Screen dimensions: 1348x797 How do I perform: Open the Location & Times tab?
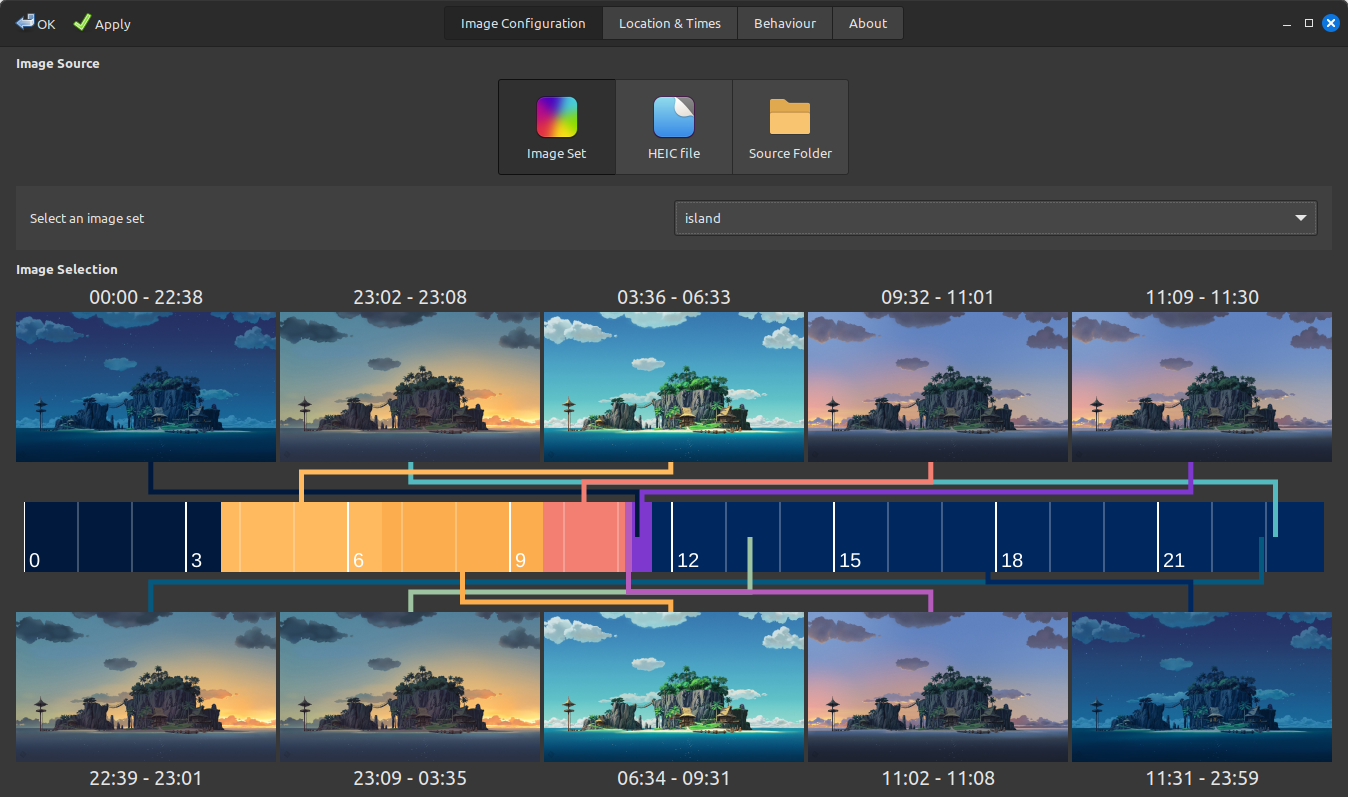(670, 23)
